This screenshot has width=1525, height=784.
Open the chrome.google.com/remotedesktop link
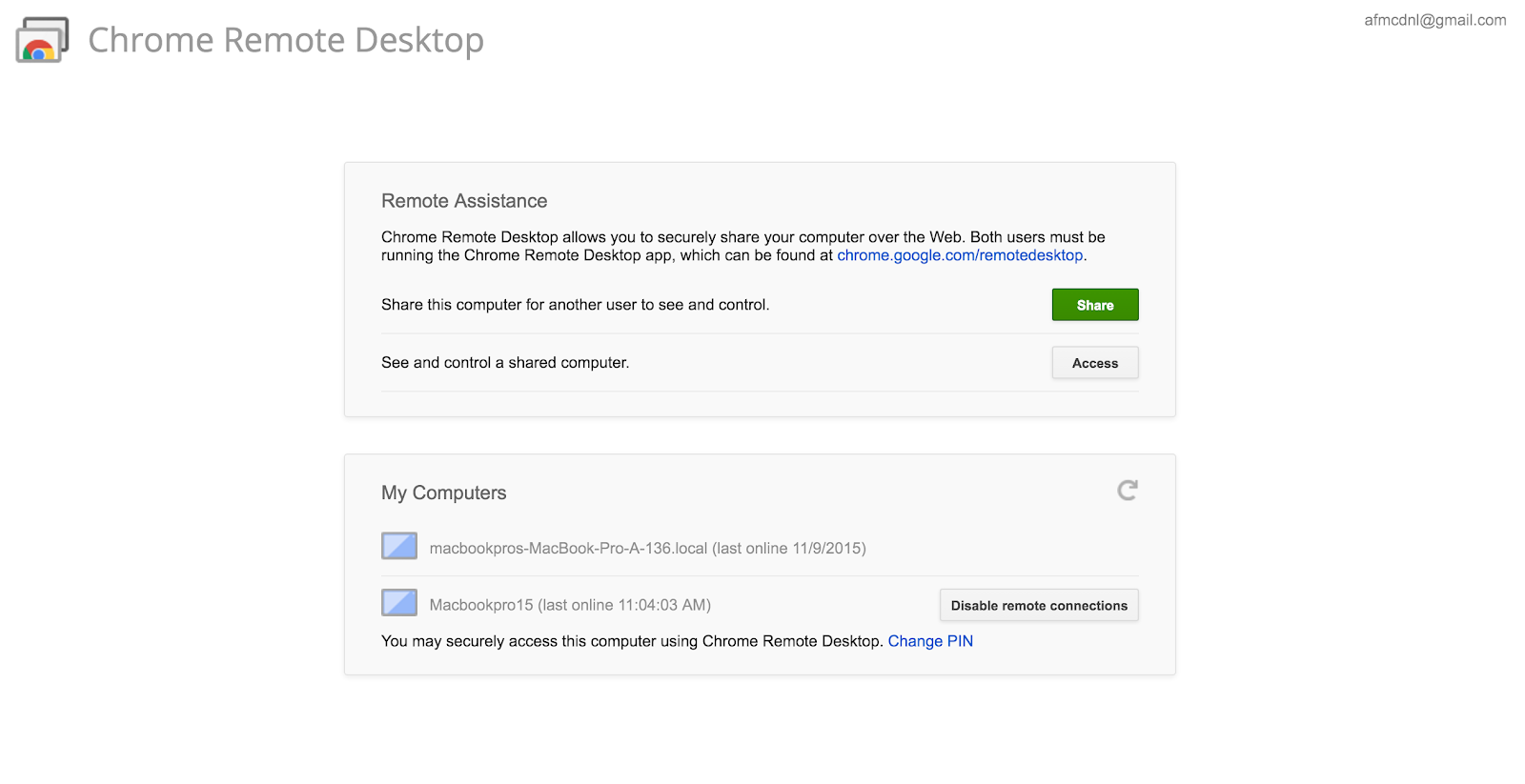point(960,255)
